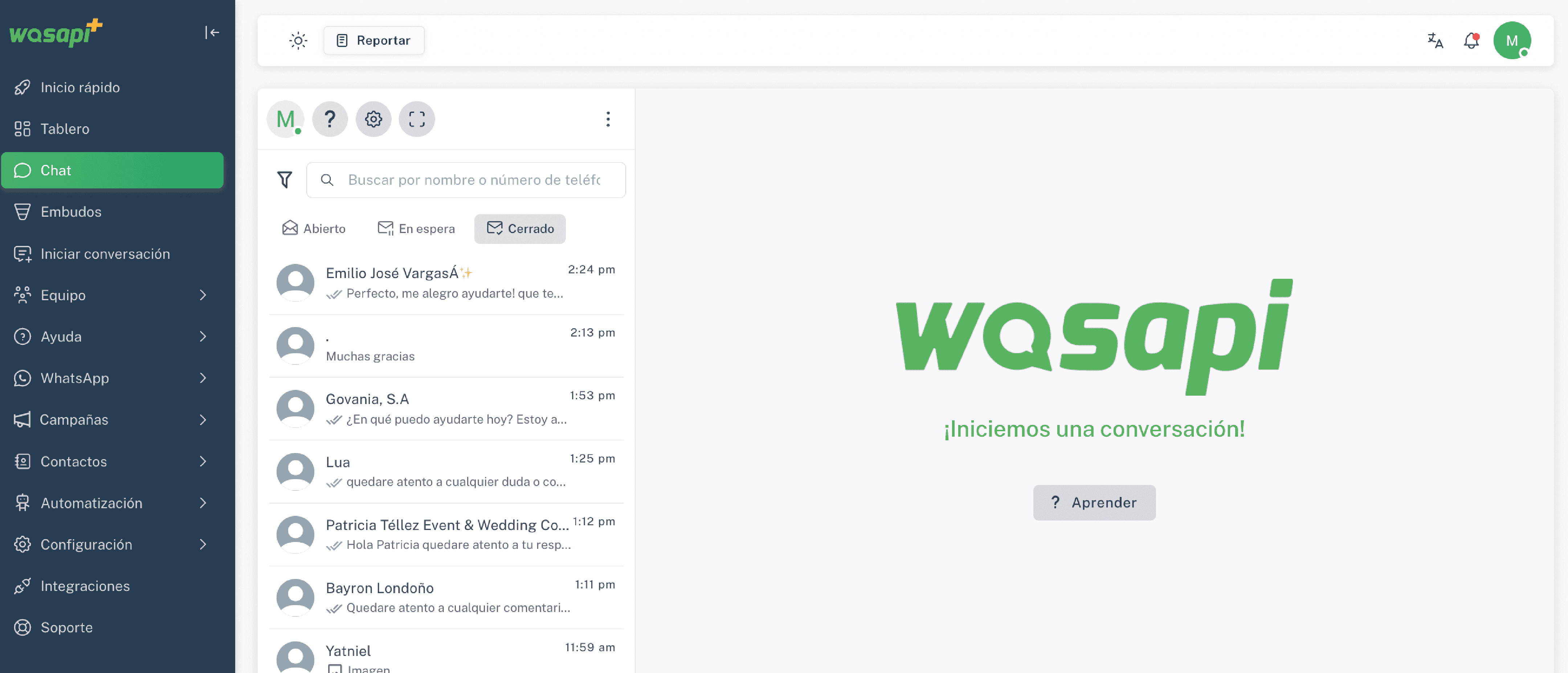Click the Equipo team icon
The image size is (1568, 673).
pyautogui.click(x=23, y=295)
